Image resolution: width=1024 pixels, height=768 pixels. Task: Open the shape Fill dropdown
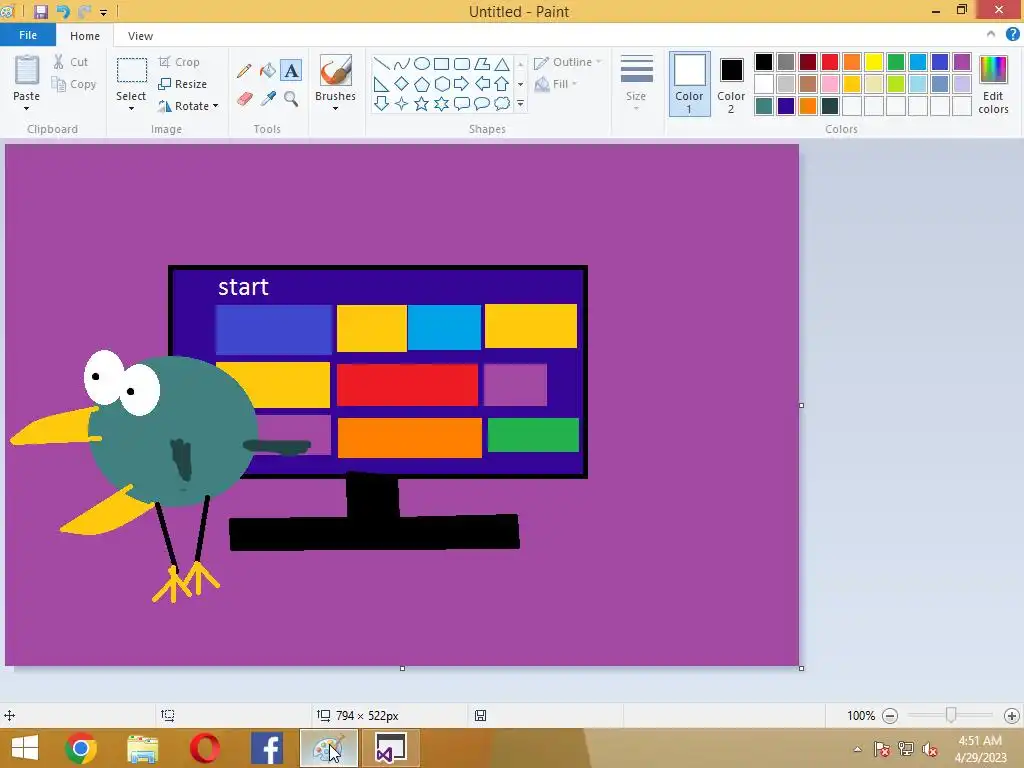(x=556, y=84)
